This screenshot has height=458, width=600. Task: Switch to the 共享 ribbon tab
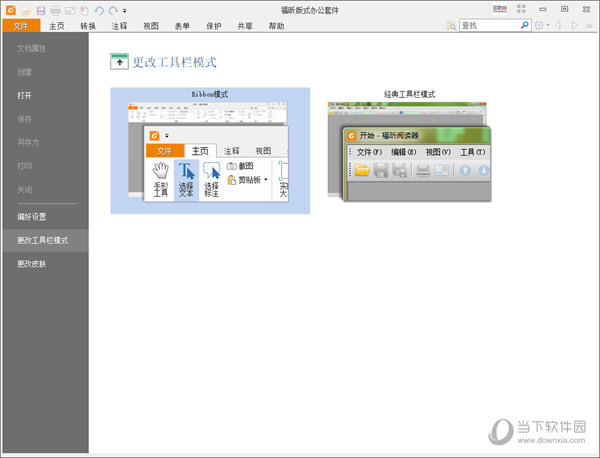click(245, 26)
